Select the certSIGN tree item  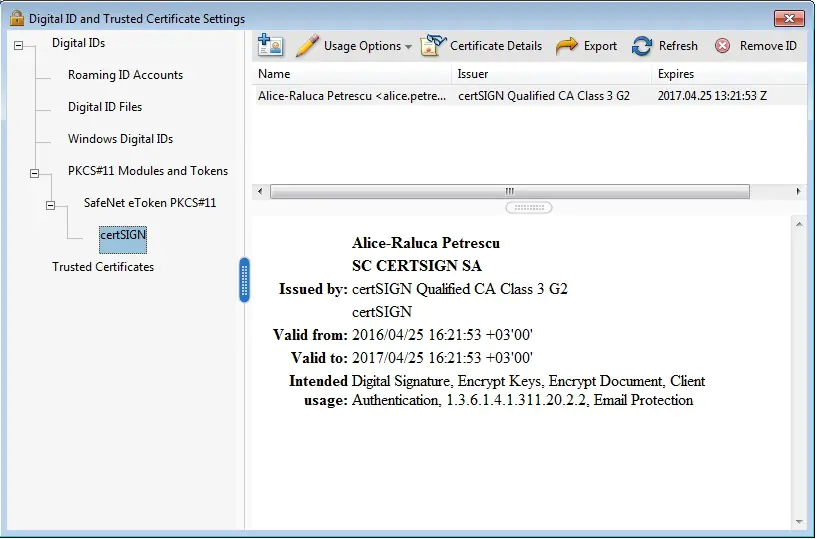123,239
